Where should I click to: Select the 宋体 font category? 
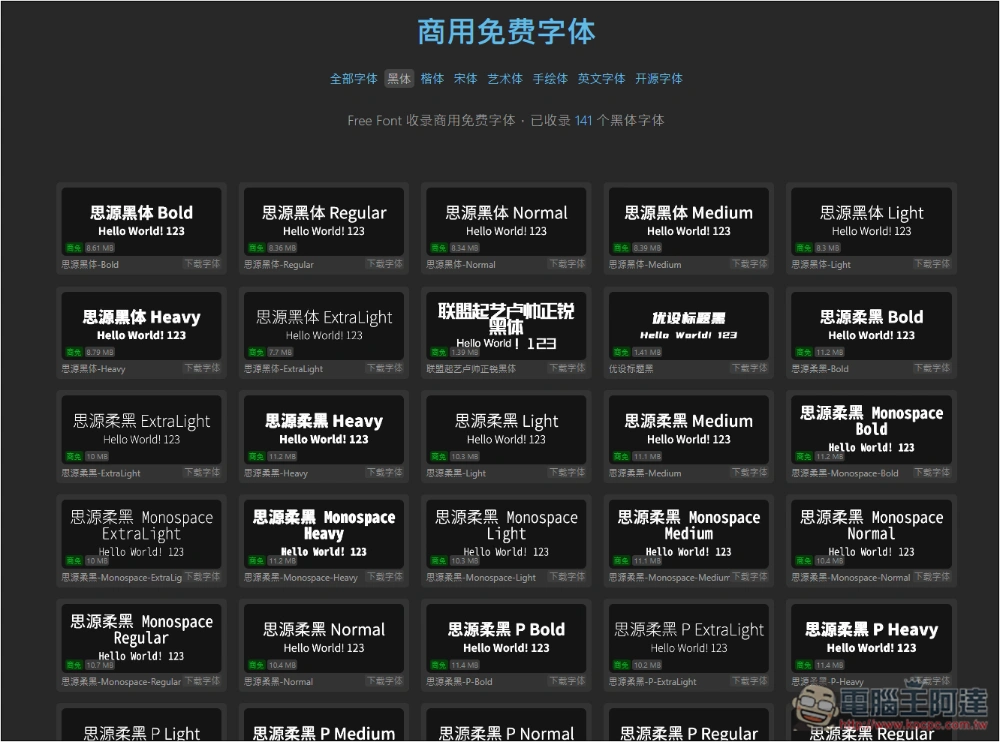(466, 79)
